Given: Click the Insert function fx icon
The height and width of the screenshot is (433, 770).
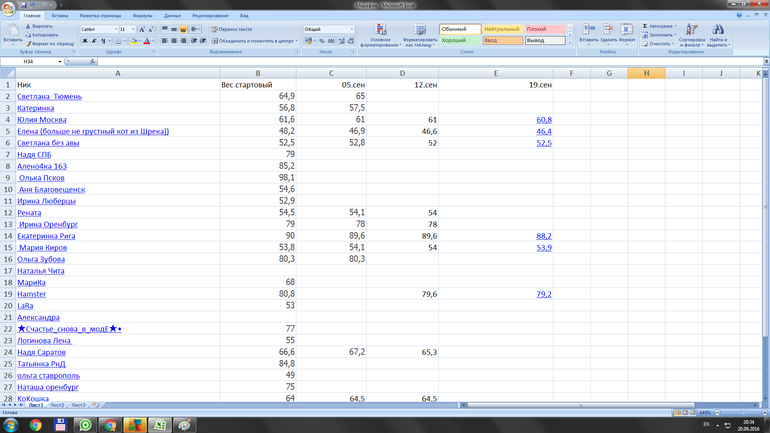Looking at the screenshot, I should (94, 62).
